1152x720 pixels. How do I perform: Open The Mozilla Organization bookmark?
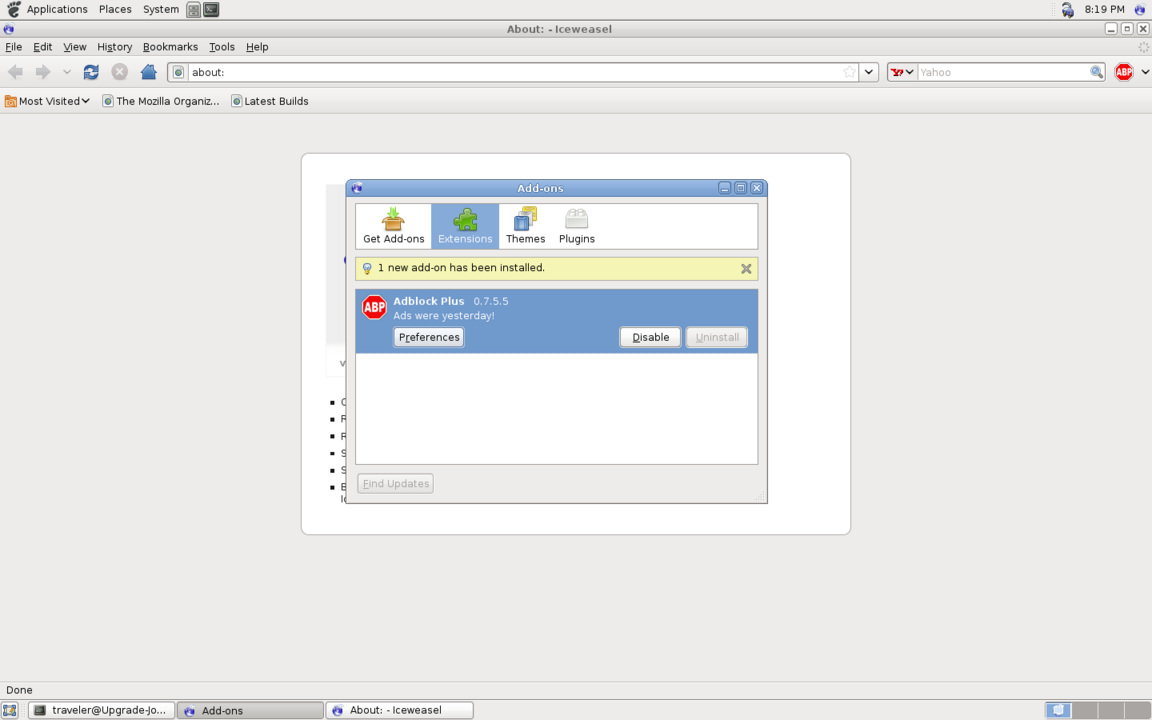161,101
